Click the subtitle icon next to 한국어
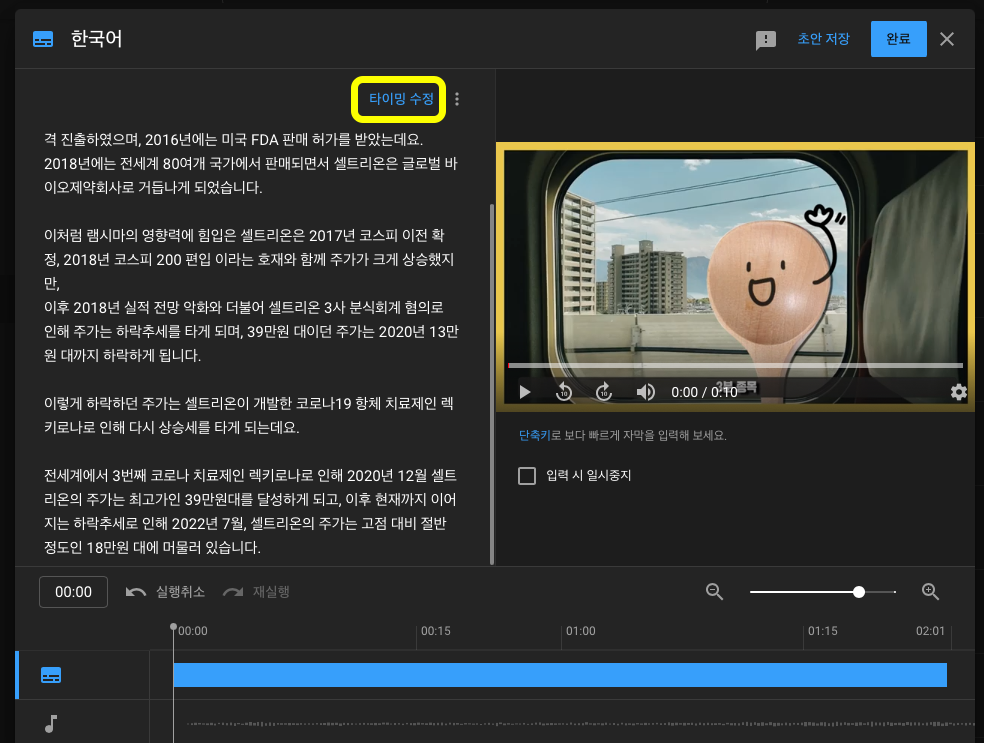The height and width of the screenshot is (743, 984). click(x=43, y=40)
